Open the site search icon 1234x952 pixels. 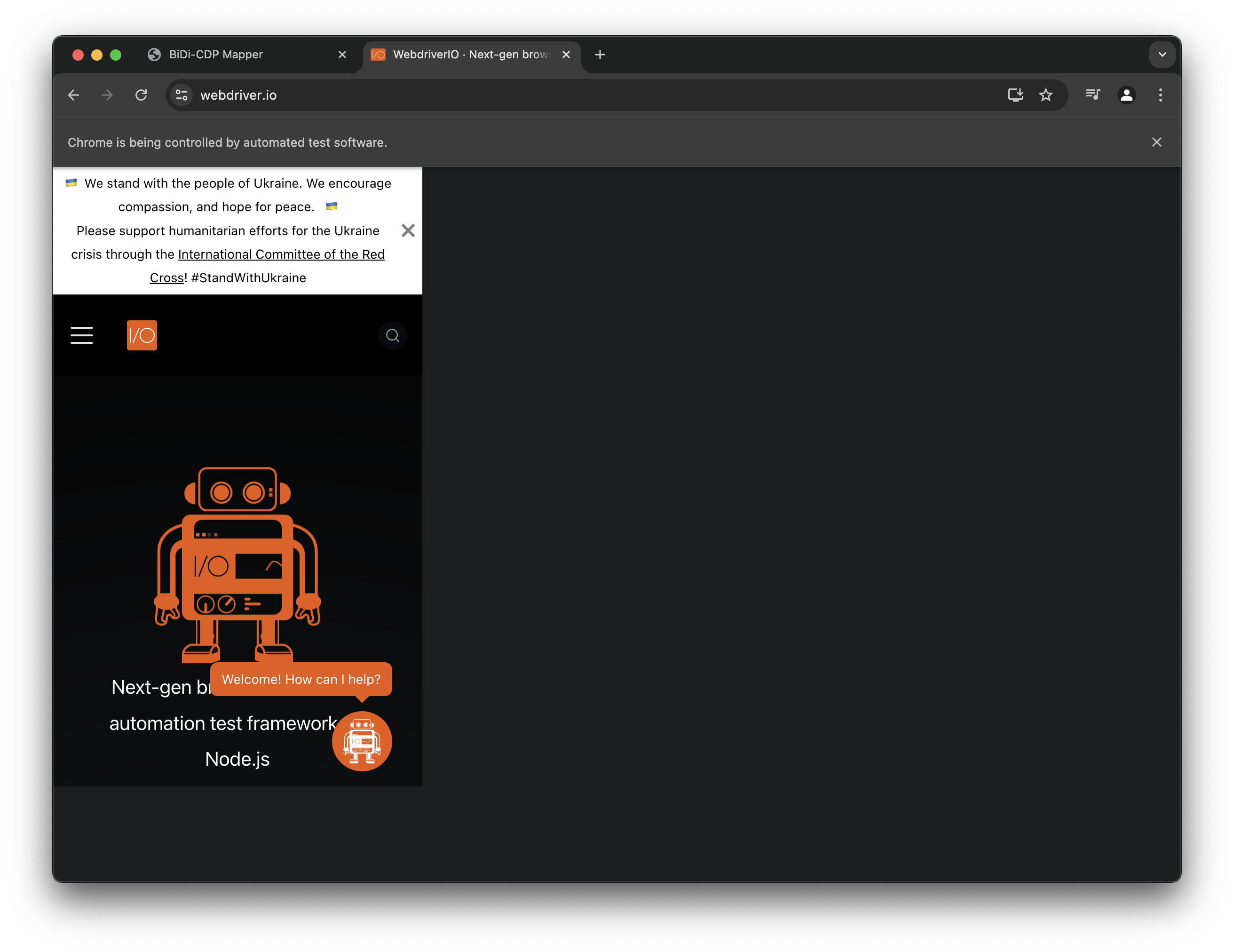[x=392, y=336]
